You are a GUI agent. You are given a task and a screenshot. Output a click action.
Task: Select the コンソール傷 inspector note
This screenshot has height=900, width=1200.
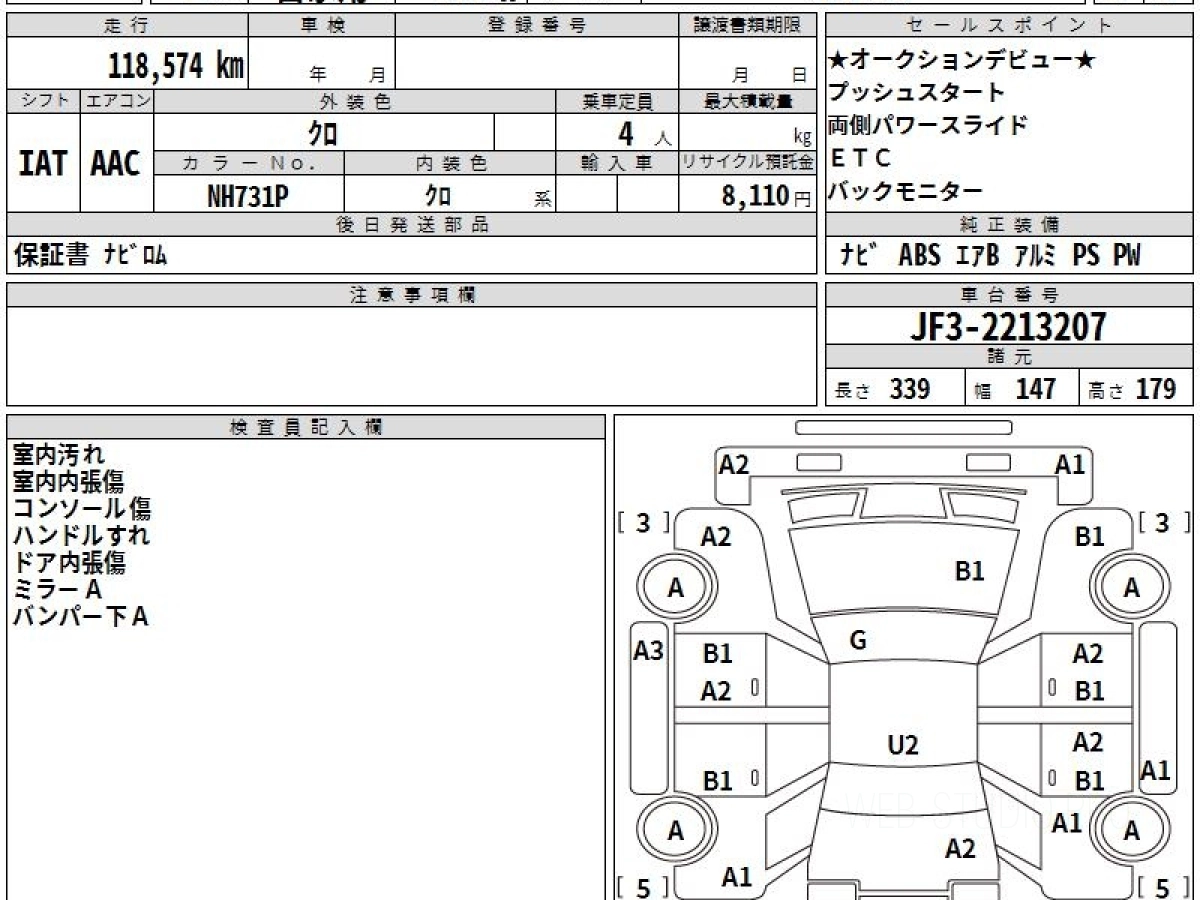tap(82, 509)
